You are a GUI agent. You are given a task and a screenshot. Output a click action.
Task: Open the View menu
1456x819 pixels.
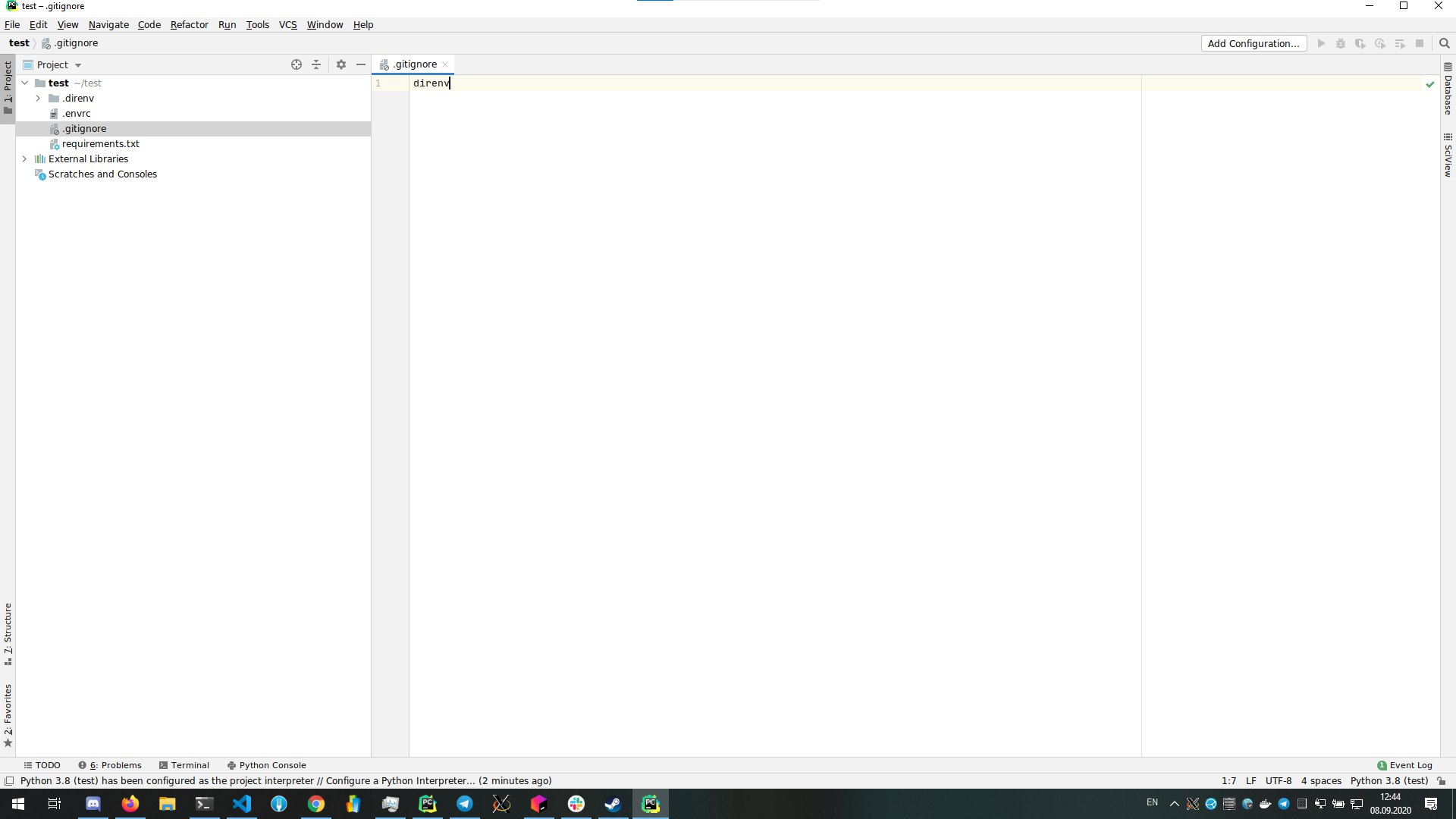67,24
